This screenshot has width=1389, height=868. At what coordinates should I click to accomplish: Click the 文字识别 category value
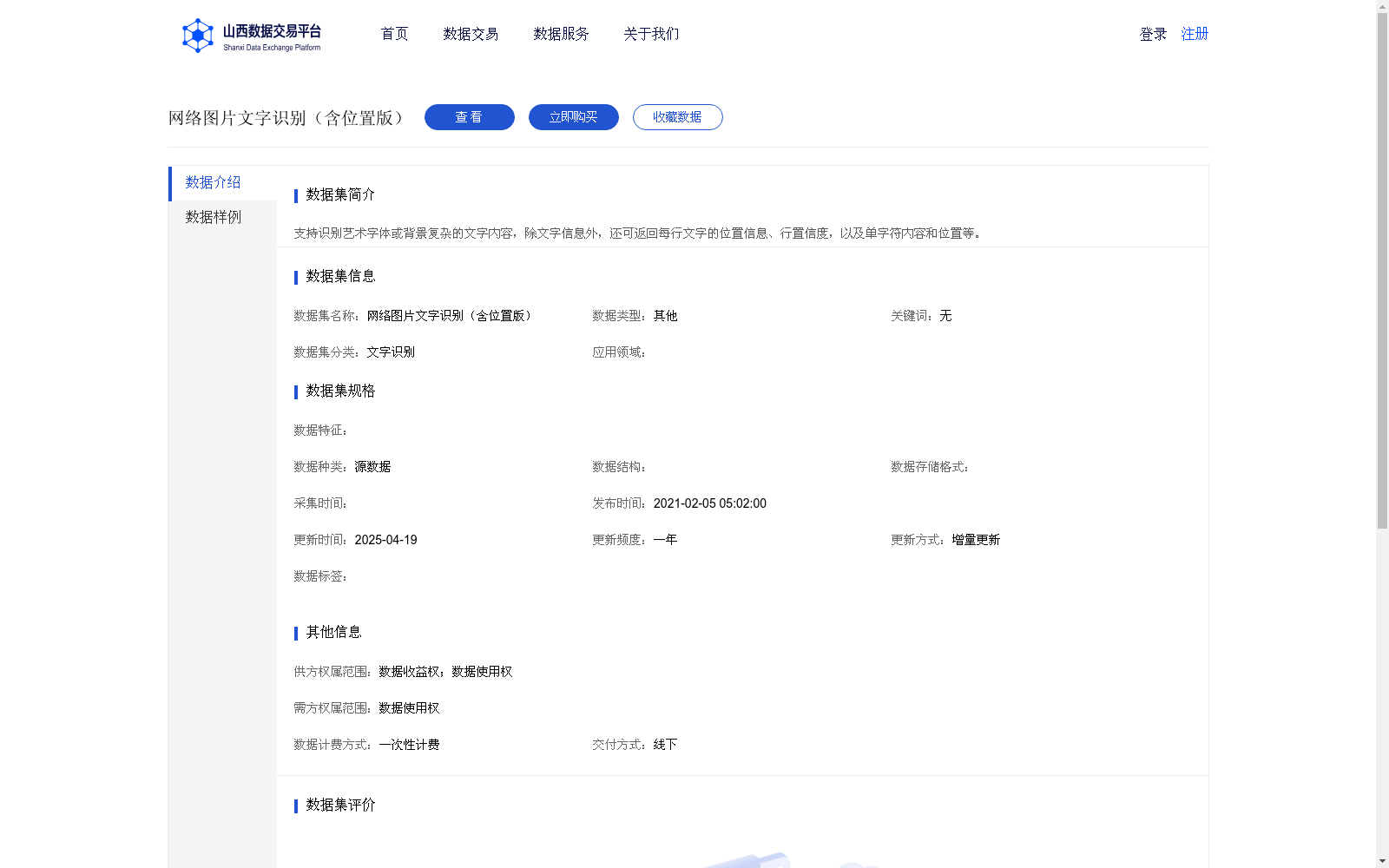pyautogui.click(x=391, y=352)
